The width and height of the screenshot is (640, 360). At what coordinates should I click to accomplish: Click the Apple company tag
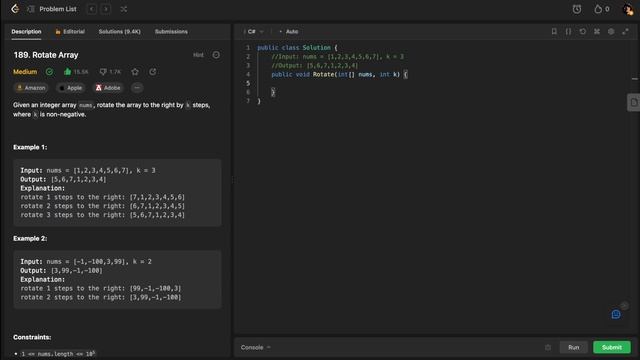(x=71, y=88)
